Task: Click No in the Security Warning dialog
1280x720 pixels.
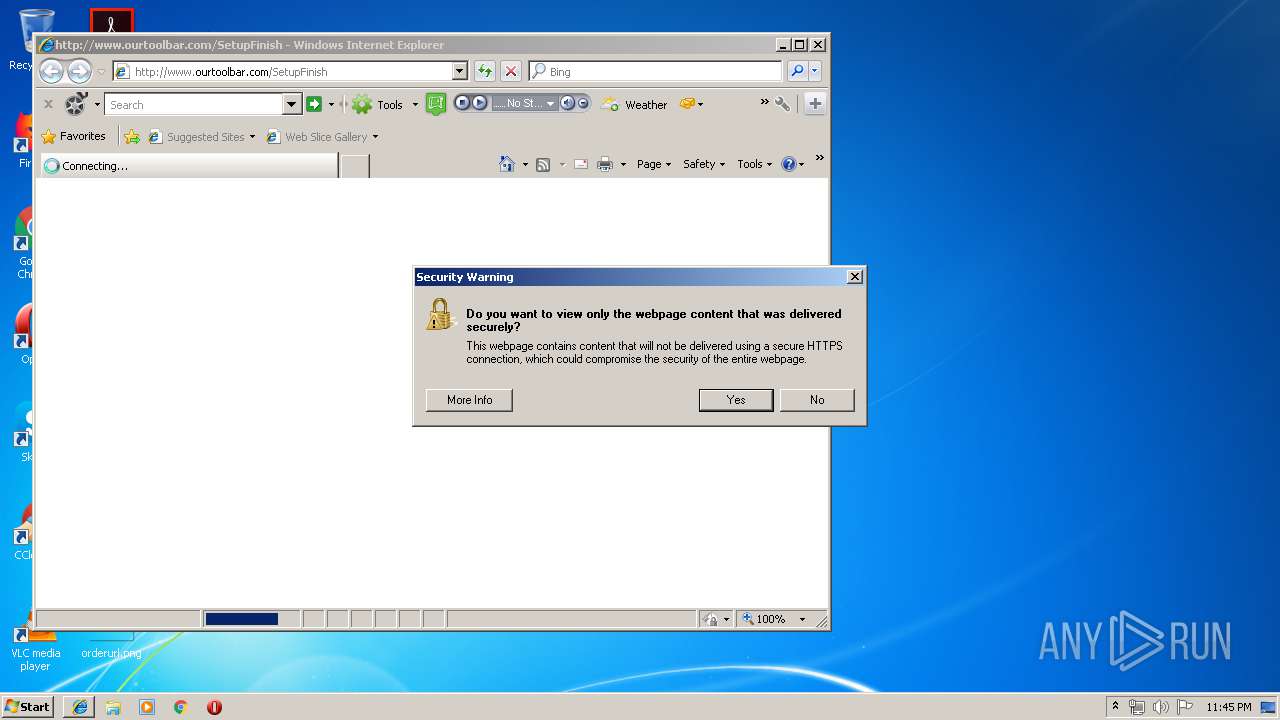Action: pos(817,400)
